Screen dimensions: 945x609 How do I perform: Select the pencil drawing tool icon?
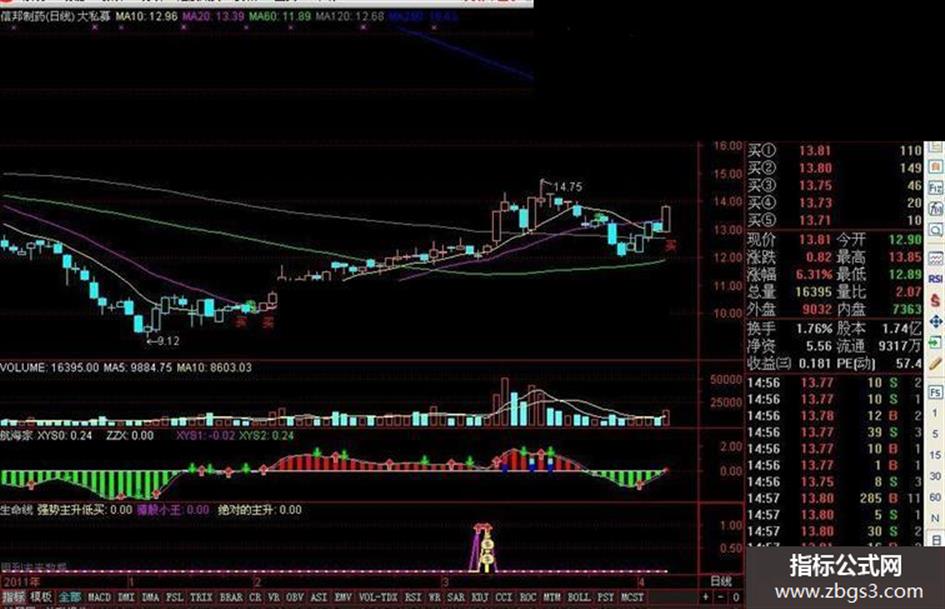[x=935, y=364]
